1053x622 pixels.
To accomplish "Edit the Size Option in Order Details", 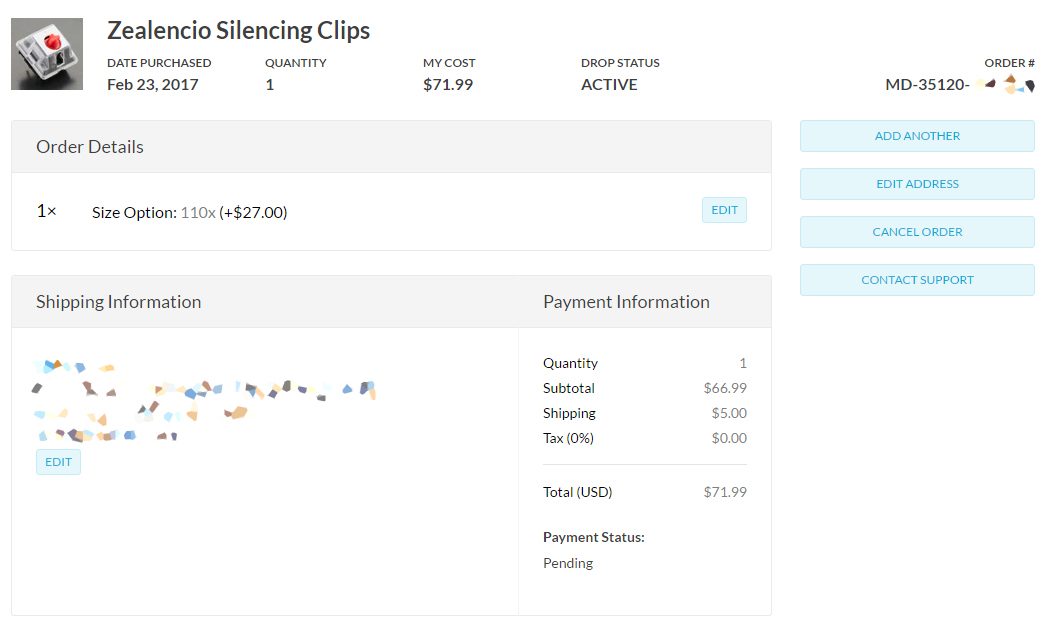I will pyautogui.click(x=724, y=210).
